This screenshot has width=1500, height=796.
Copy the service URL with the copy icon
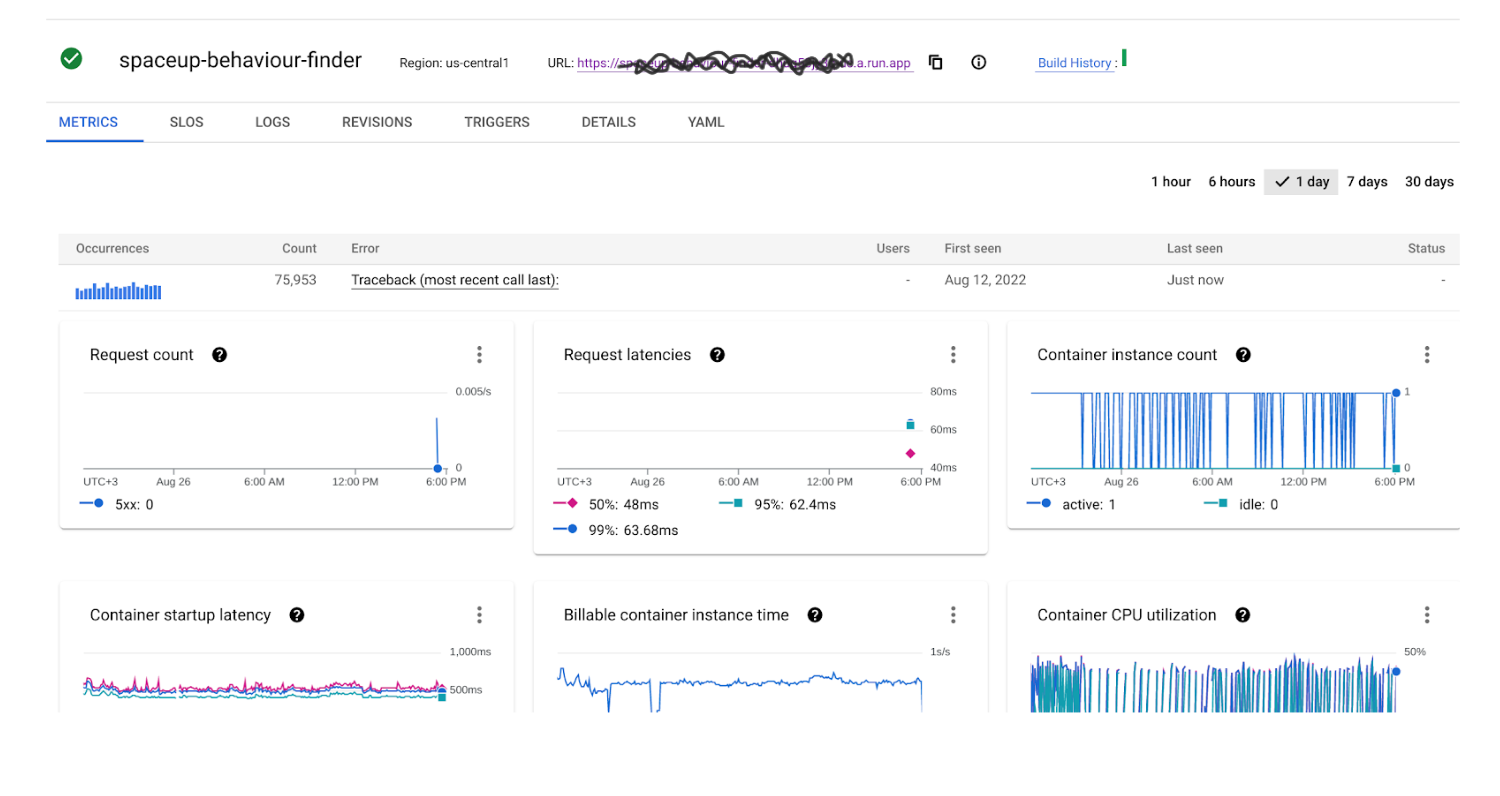936,62
